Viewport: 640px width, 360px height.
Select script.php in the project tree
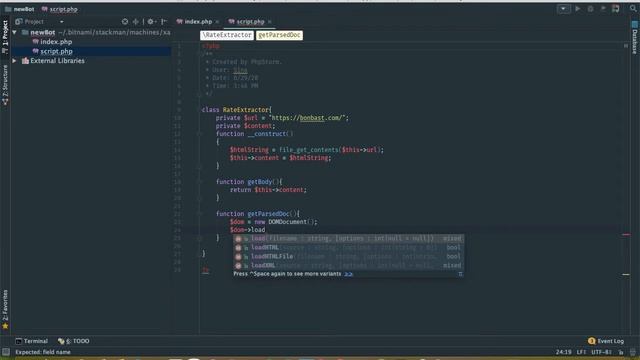[56, 51]
